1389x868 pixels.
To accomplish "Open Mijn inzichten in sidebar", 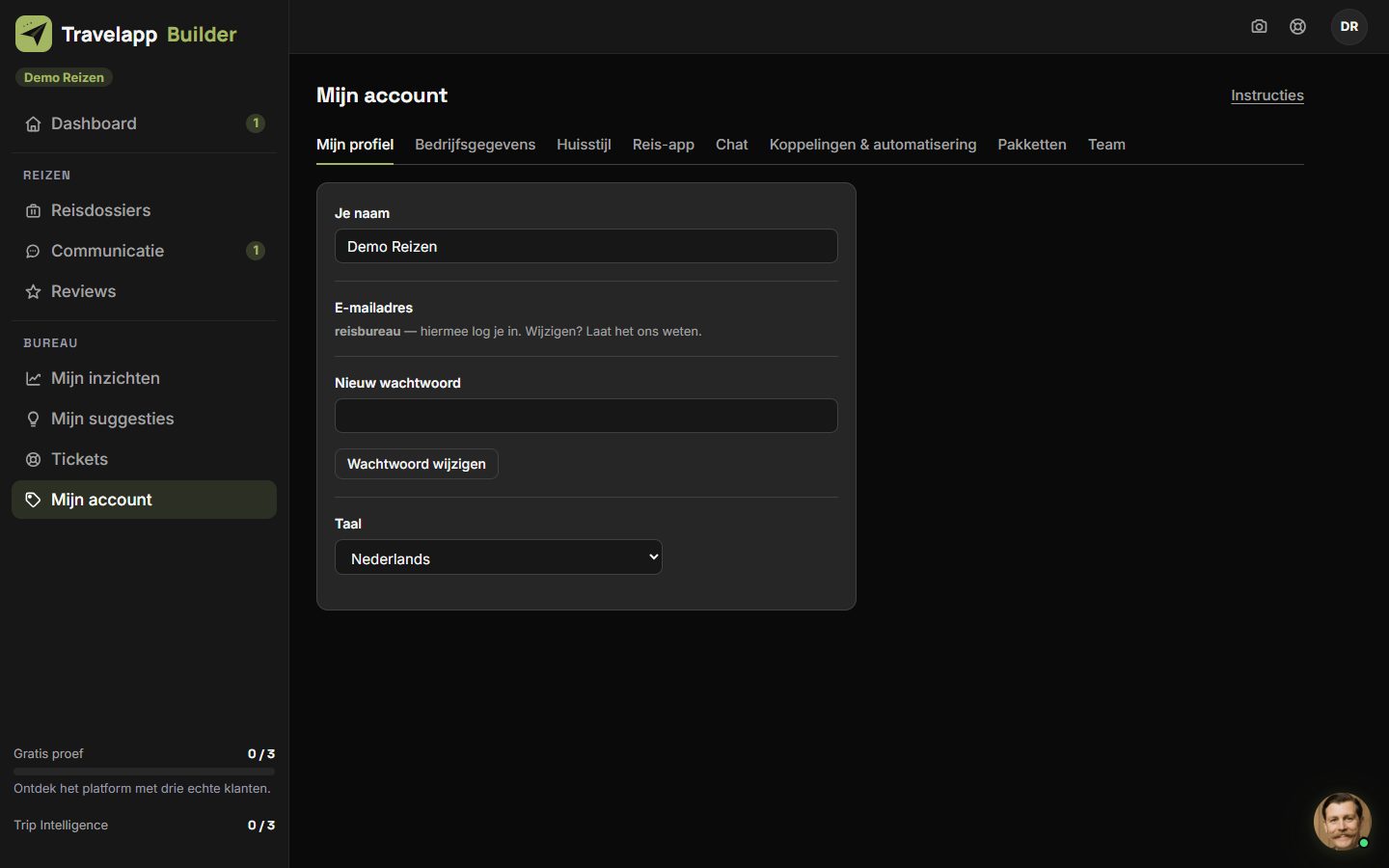I will pos(144,378).
